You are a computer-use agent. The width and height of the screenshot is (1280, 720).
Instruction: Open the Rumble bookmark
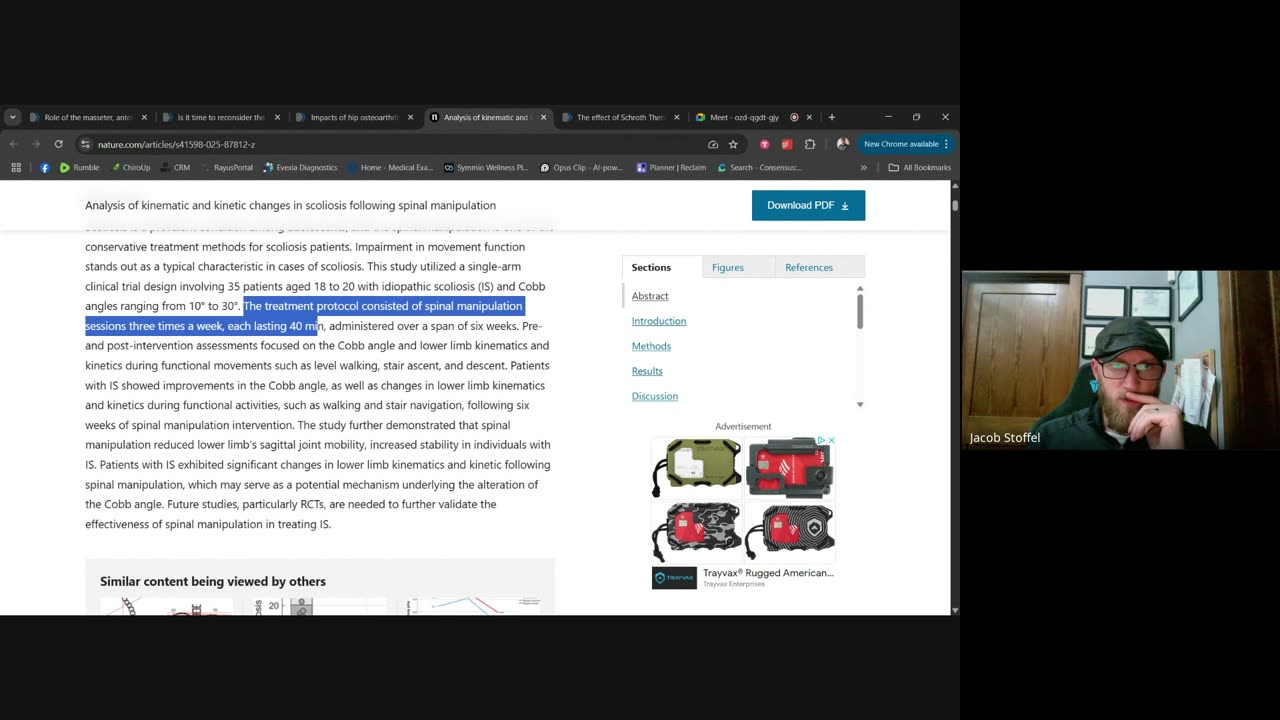(x=79, y=167)
